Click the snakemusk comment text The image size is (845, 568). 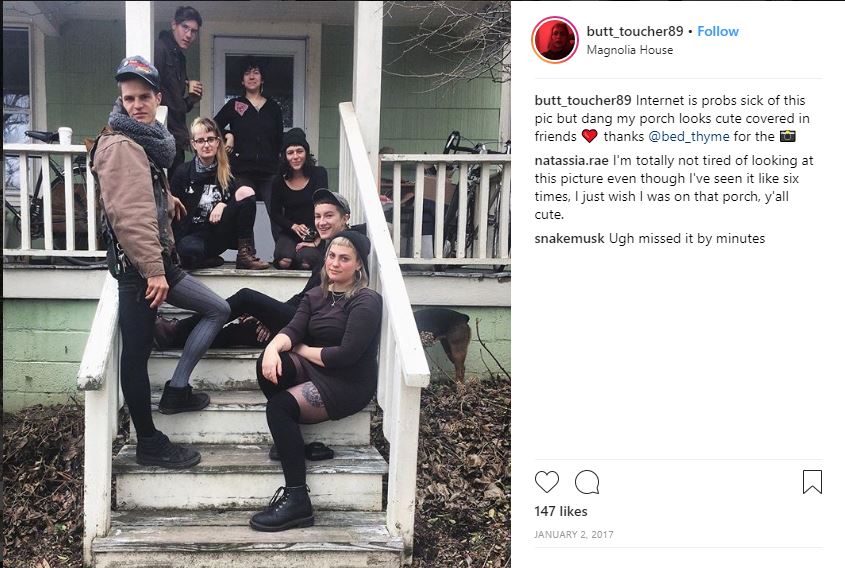(687, 238)
